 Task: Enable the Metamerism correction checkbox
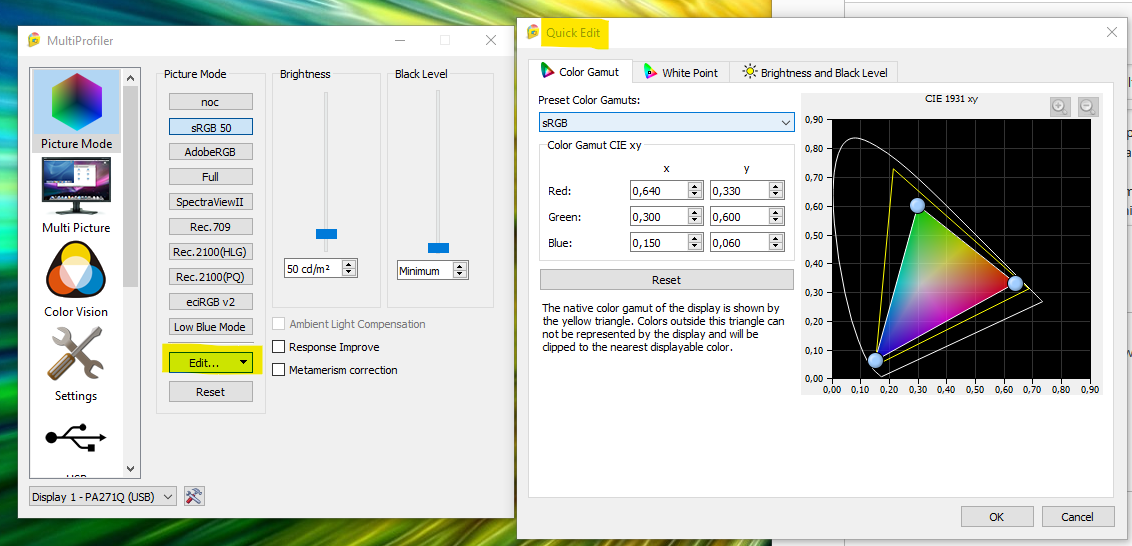pyautogui.click(x=280, y=370)
